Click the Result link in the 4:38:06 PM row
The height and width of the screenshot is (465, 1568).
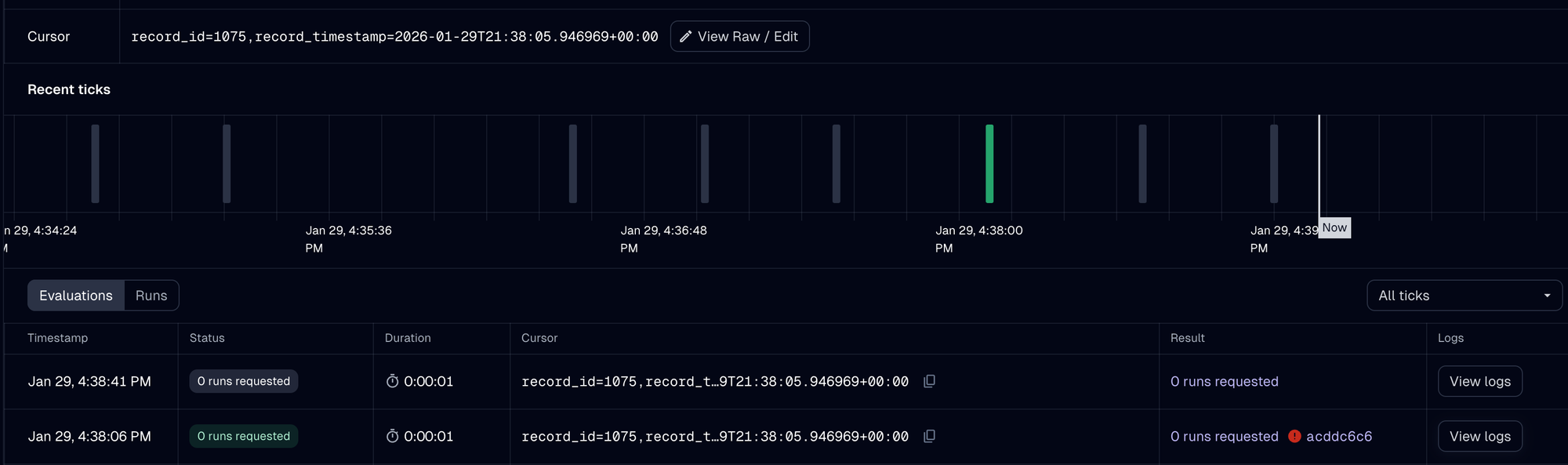pos(1224,436)
